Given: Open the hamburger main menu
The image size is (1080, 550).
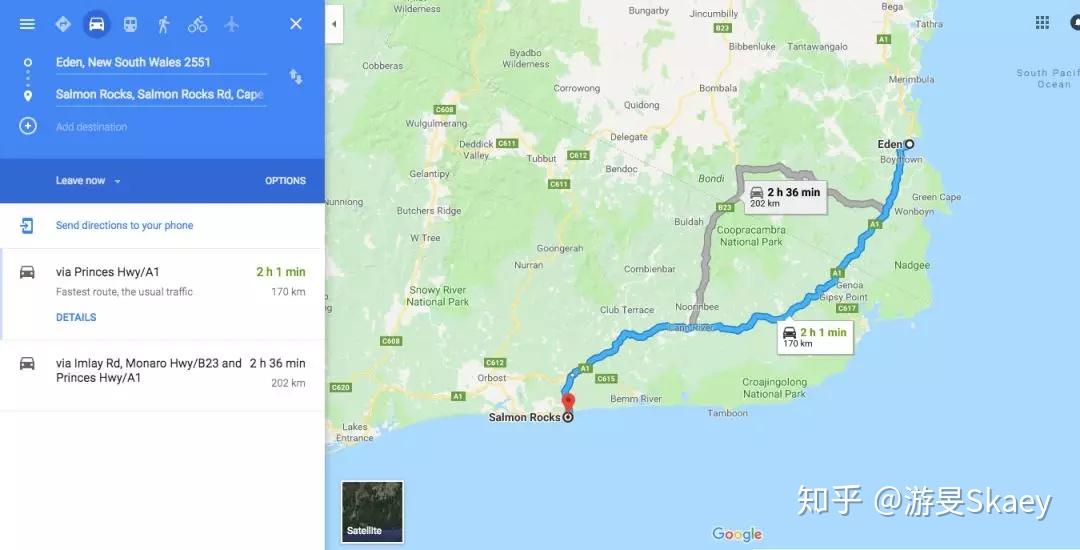Looking at the screenshot, I should (27, 24).
